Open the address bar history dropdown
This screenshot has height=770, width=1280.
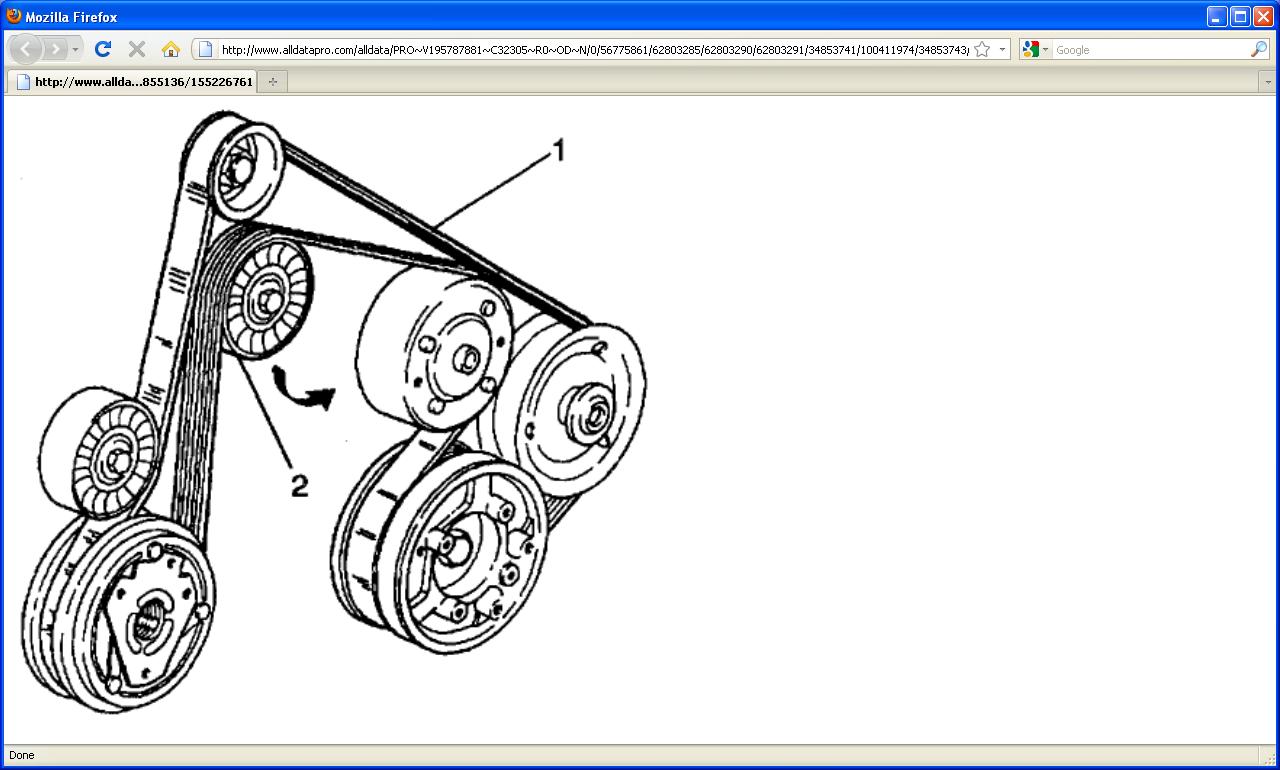(x=1002, y=49)
